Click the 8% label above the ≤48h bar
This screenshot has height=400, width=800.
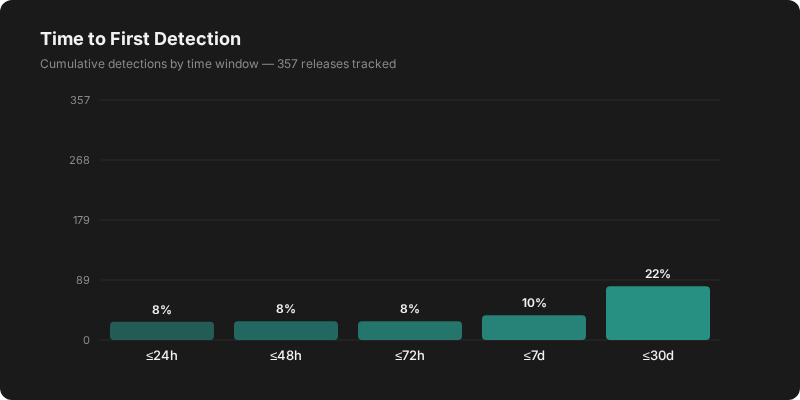[x=286, y=310]
